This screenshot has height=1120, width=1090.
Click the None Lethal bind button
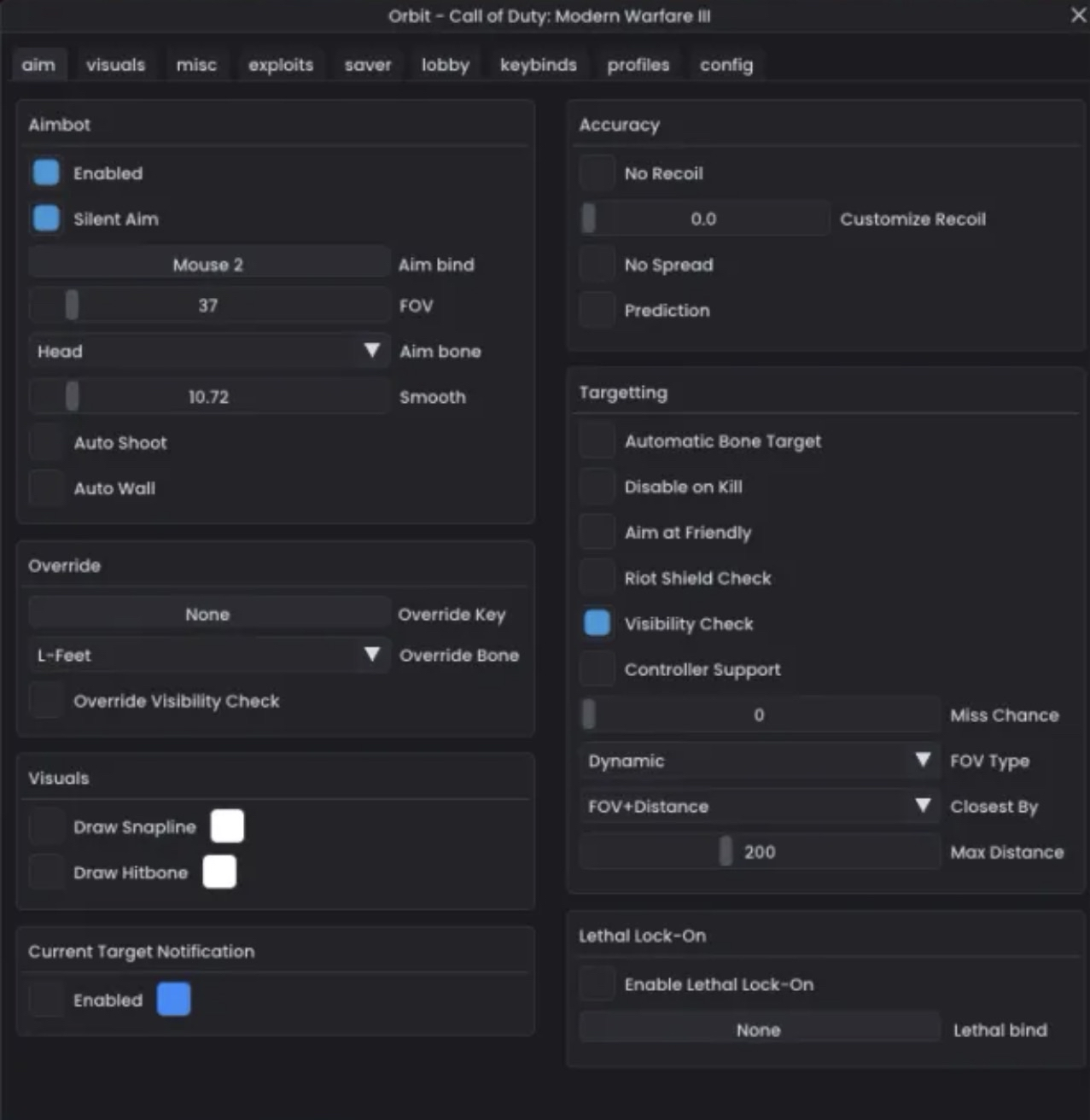760,1030
